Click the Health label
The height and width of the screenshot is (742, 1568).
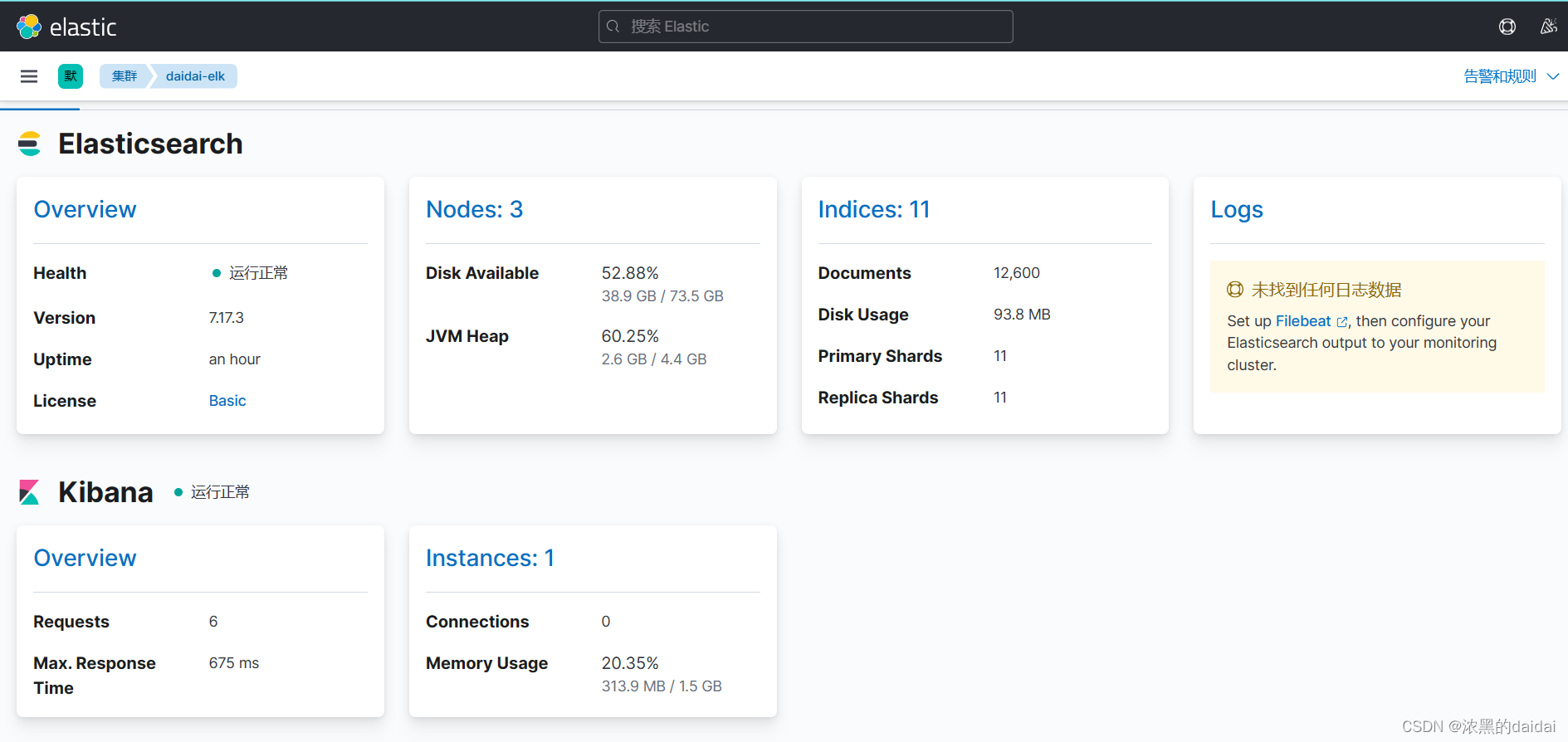(x=60, y=273)
